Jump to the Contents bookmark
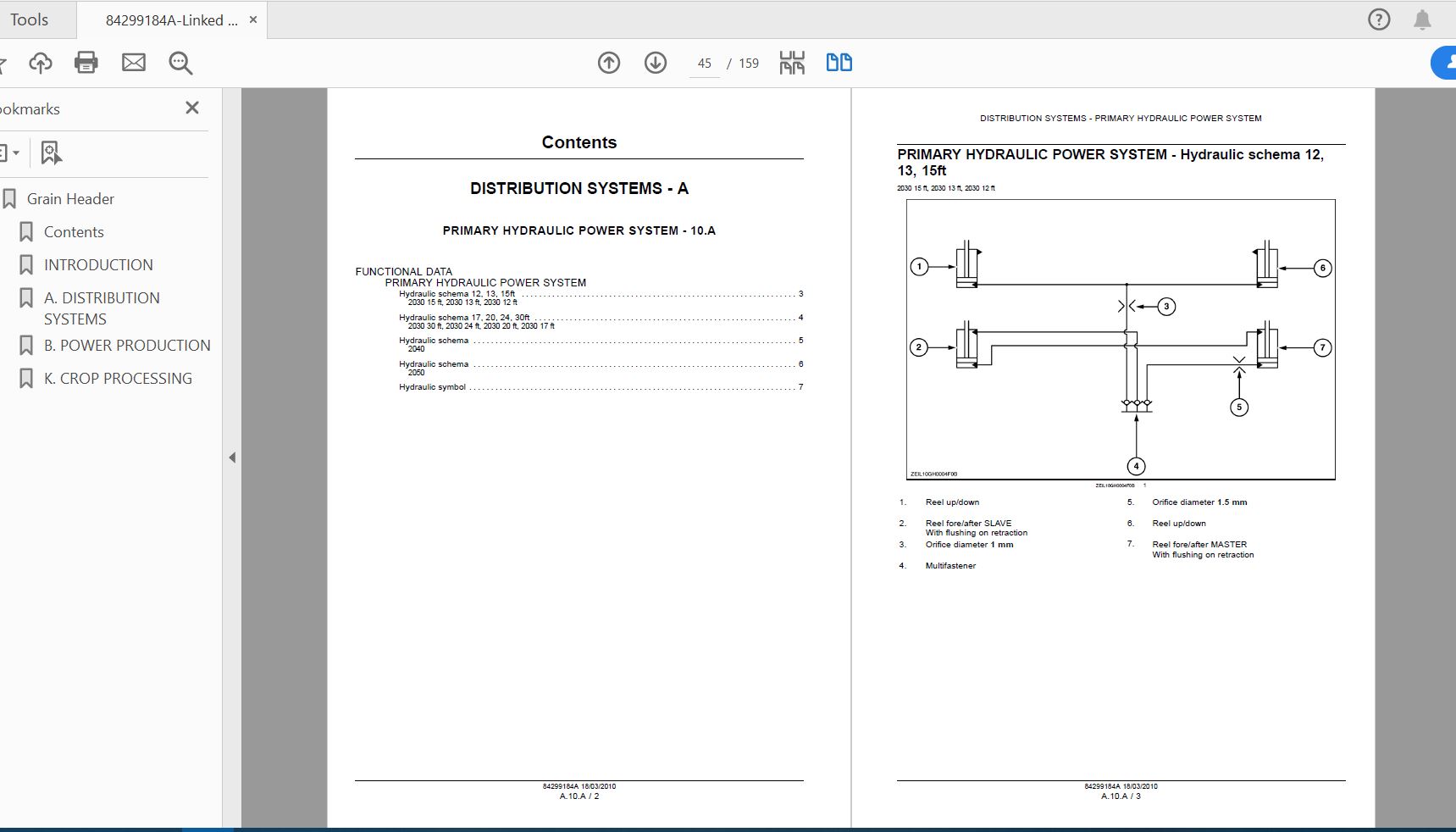The height and width of the screenshot is (832, 1456). (74, 231)
